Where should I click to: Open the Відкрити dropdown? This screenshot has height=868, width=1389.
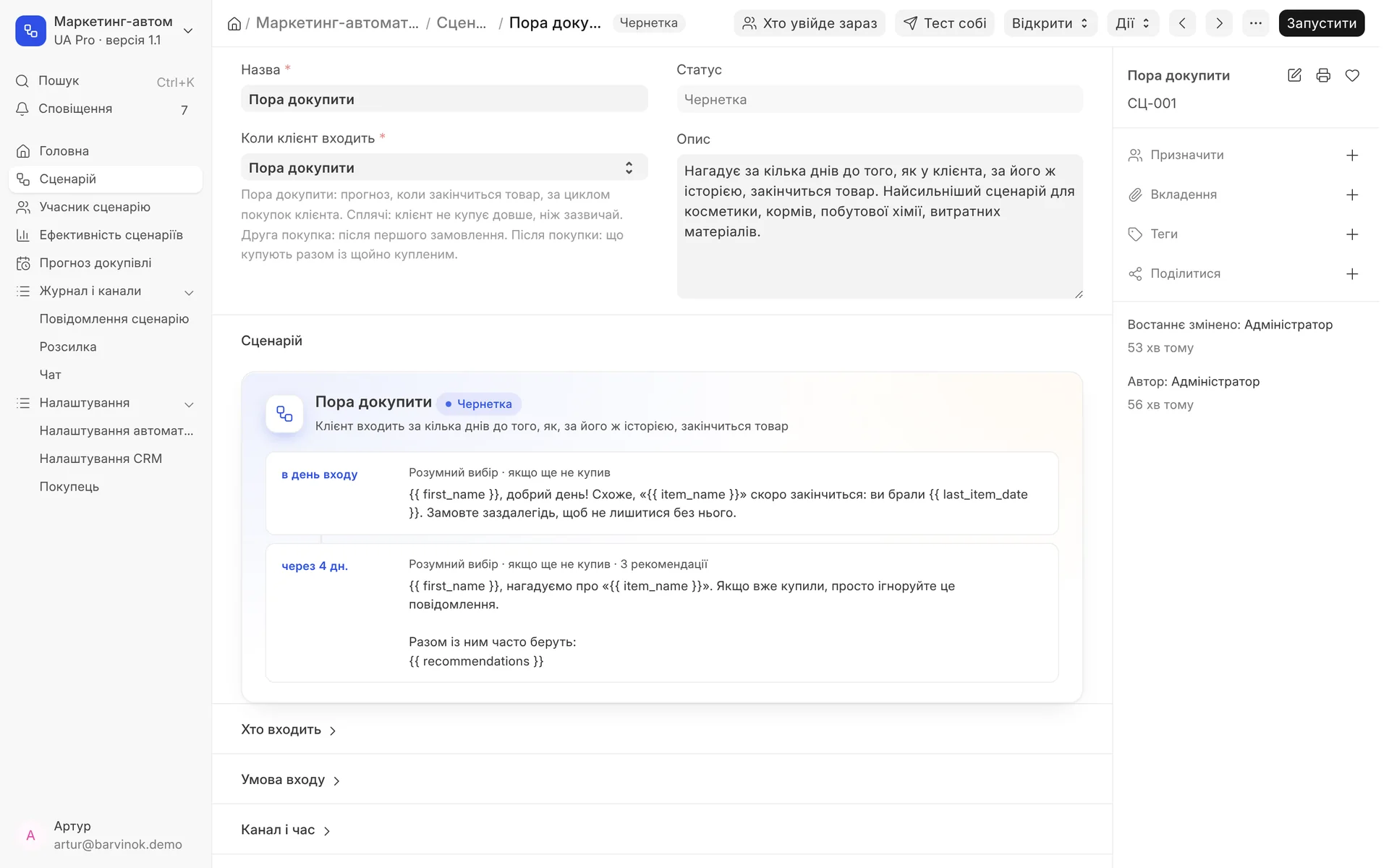tap(1050, 23)
